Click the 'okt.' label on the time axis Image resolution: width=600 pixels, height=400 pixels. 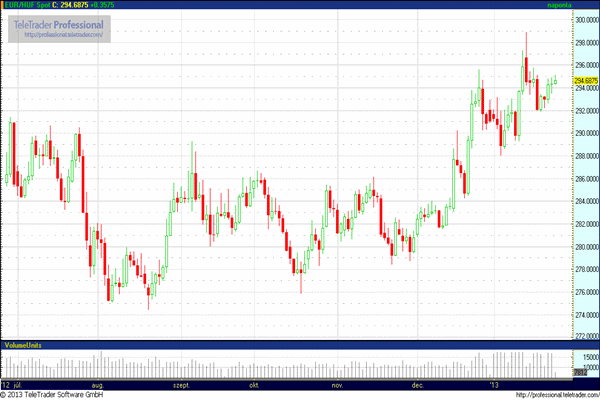[256, 384]
